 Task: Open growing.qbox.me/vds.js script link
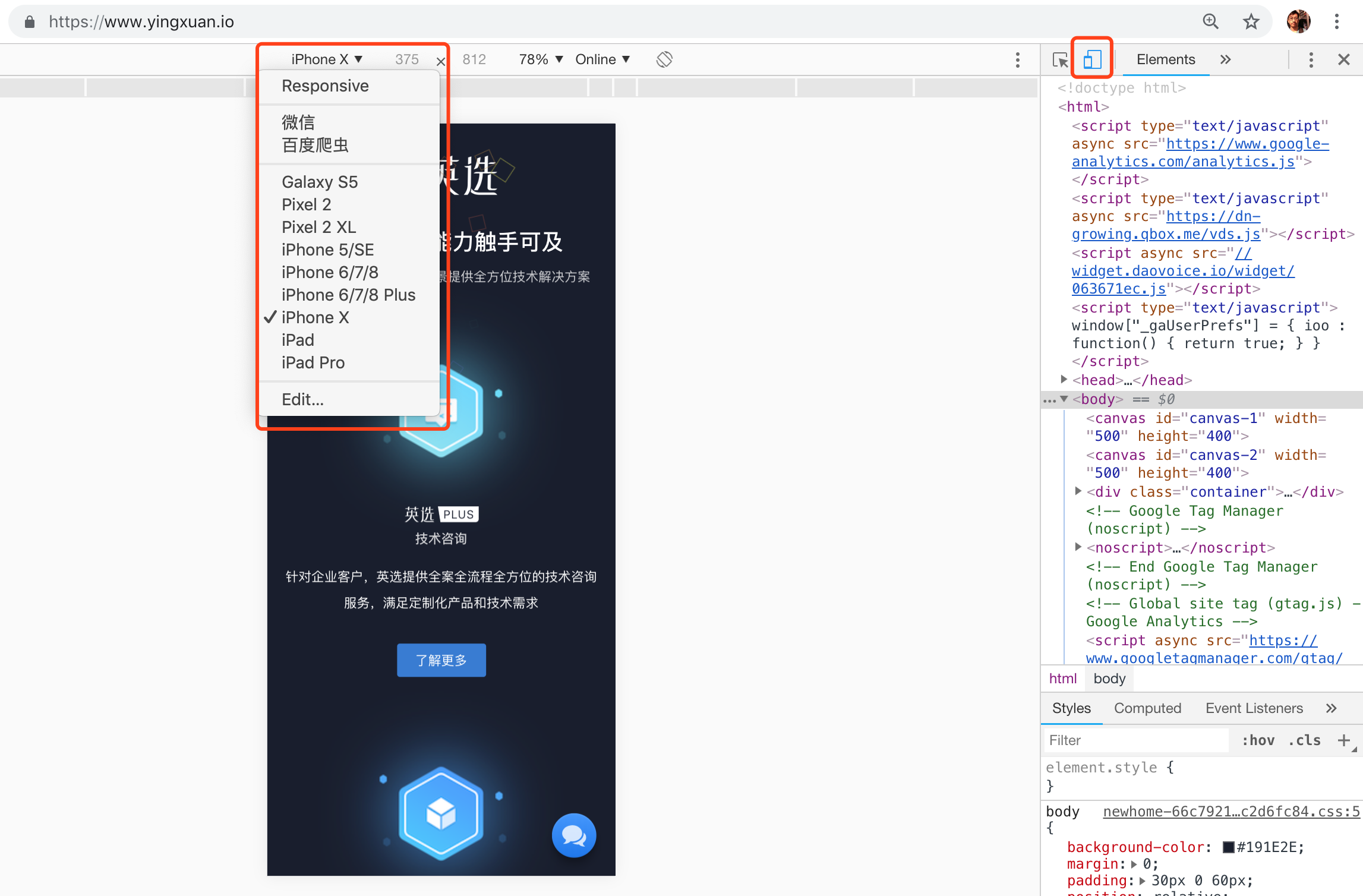click(1166, 225)
